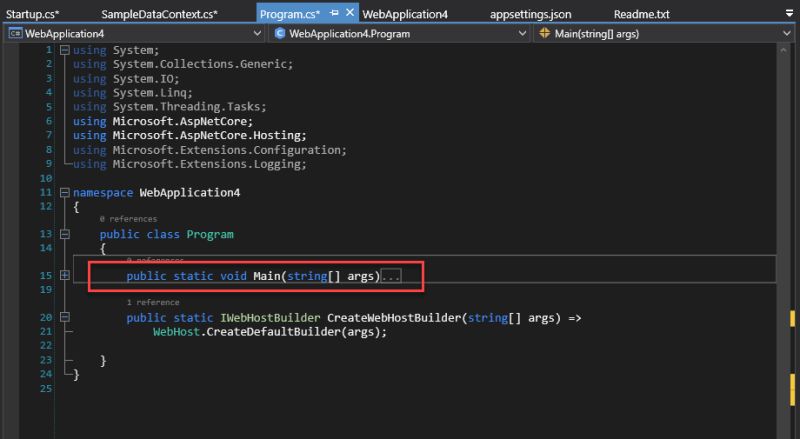This screenshot has height=439, width=800.
Task: Click the 0 references lens above Program class
Action: point(129,219)
